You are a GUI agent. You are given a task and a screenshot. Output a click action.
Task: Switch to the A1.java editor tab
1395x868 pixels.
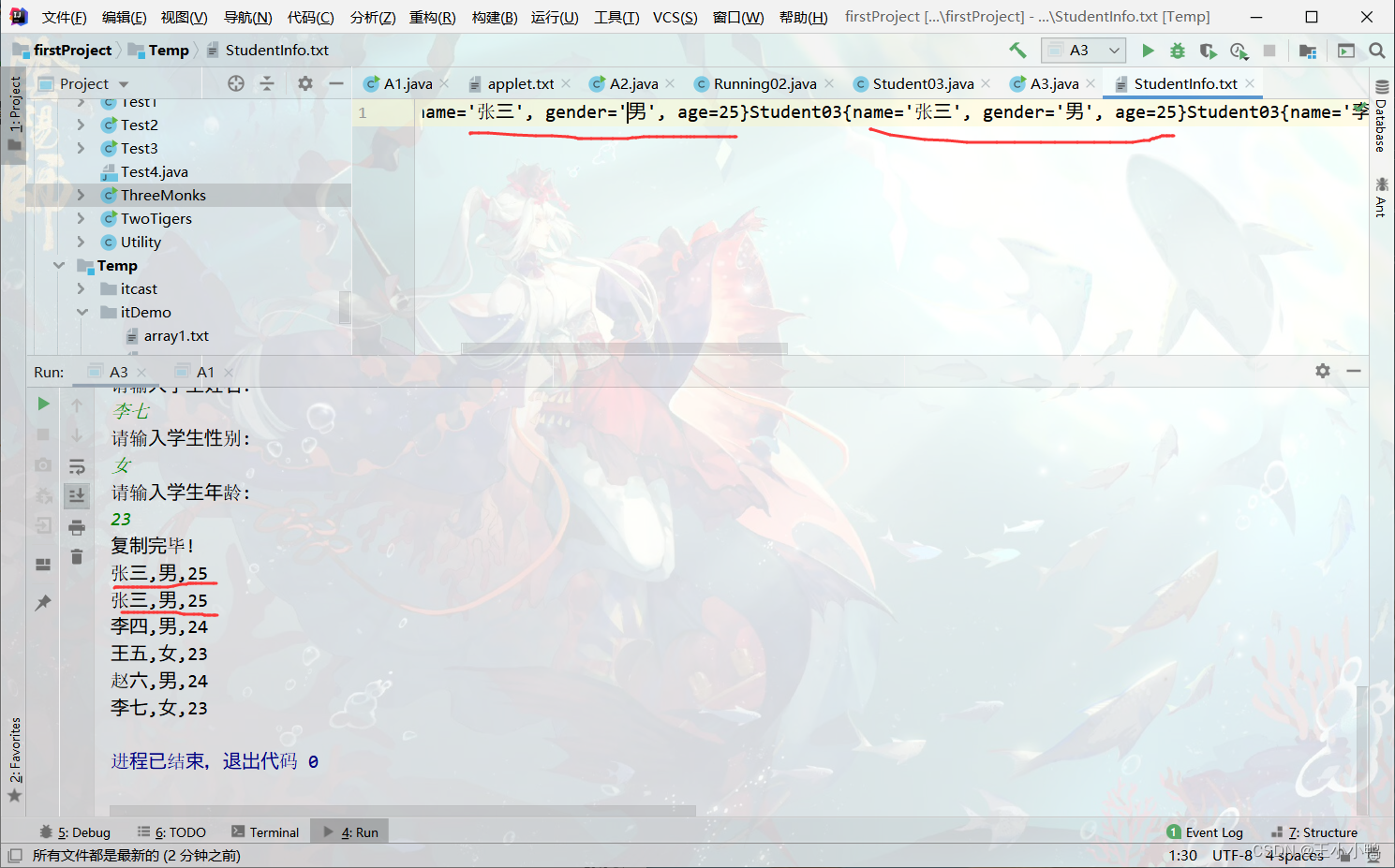click(x=408, y=83)
